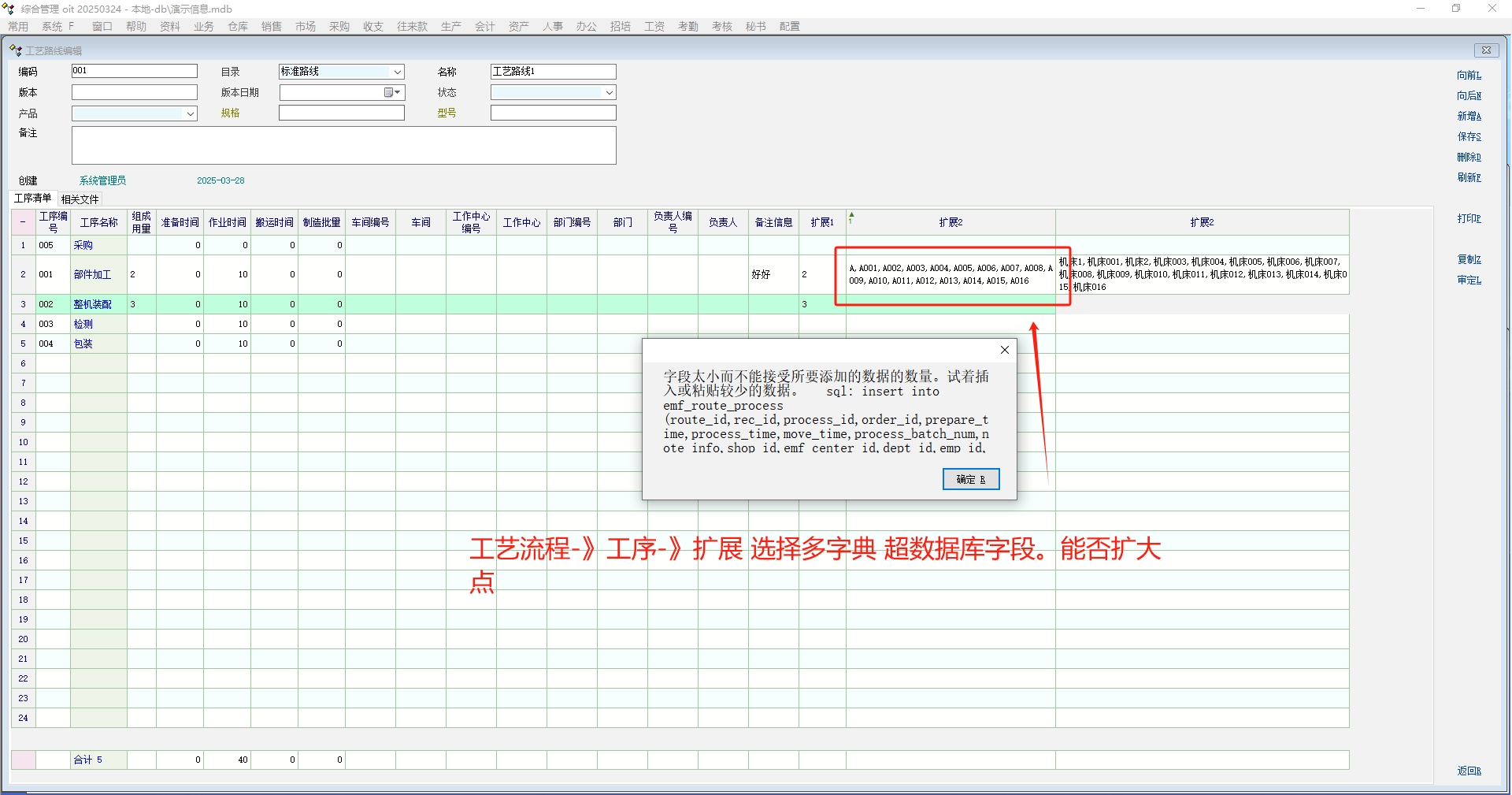Click the 备注 notes text area
The image size is (1512, 795).
click(343, 145)
